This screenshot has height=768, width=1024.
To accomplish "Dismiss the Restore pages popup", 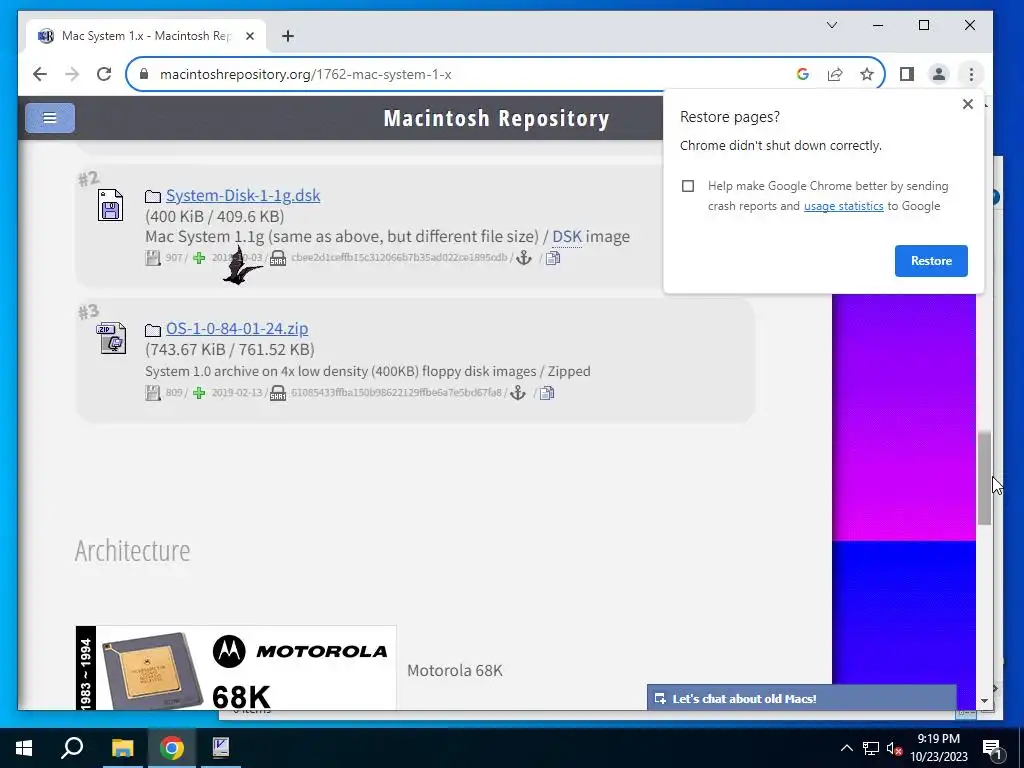I will coord(967,104).
